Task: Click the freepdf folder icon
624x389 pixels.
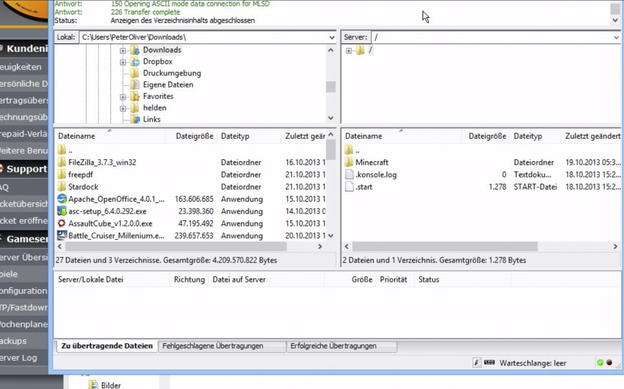Action: (62, 174)
